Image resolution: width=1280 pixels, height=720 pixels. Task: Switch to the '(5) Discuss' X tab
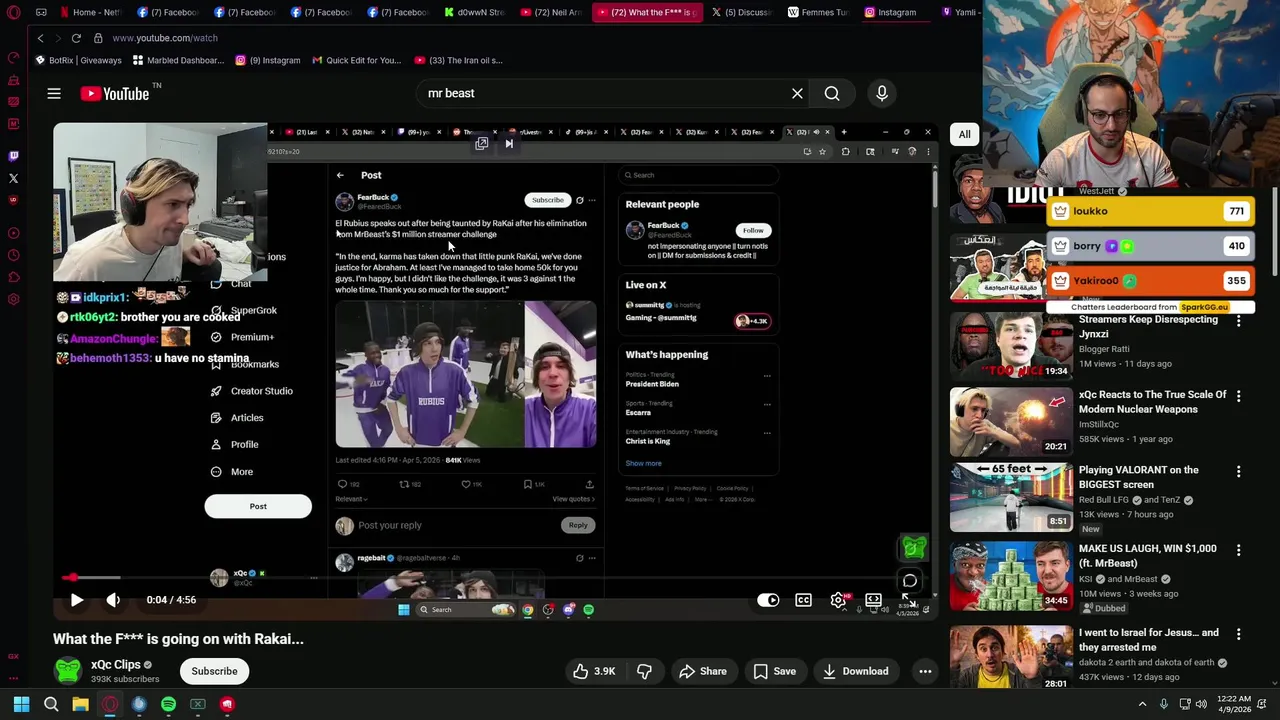coord(742,12)
